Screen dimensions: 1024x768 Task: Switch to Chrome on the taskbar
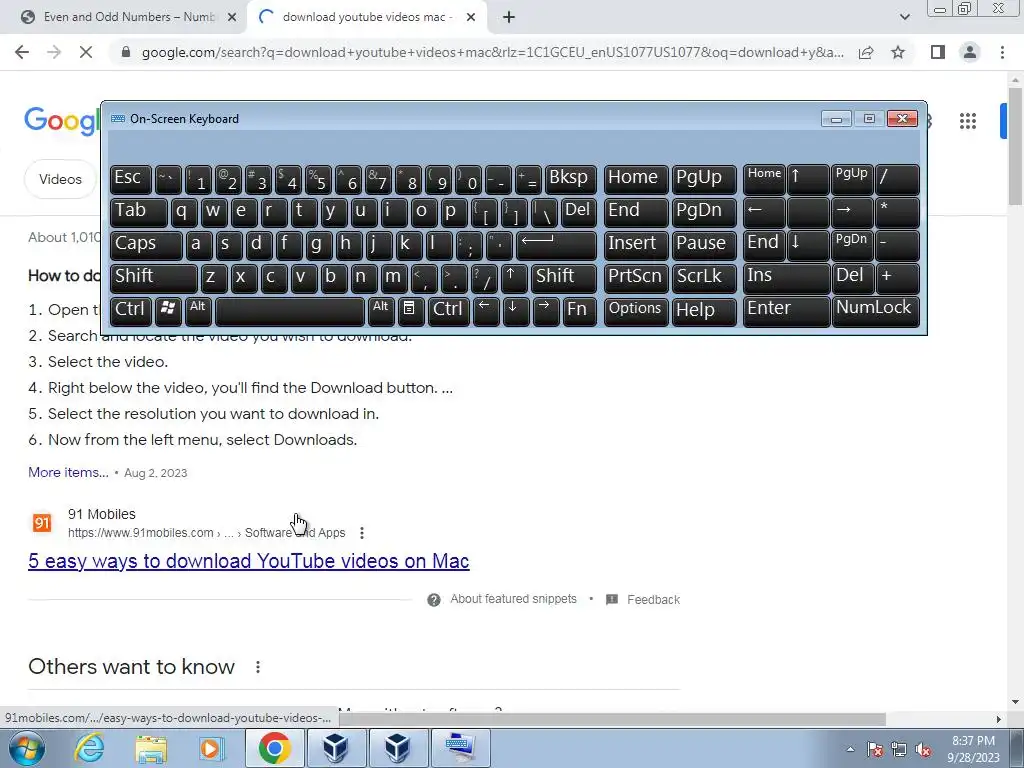(274, 748)
